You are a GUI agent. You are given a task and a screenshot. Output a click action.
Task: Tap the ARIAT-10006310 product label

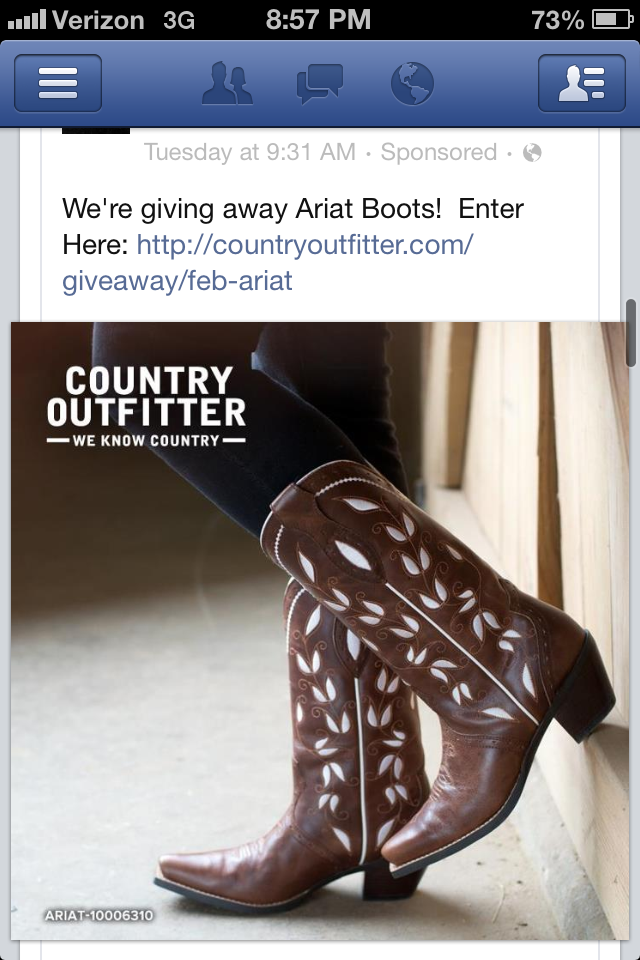[99, 915]
